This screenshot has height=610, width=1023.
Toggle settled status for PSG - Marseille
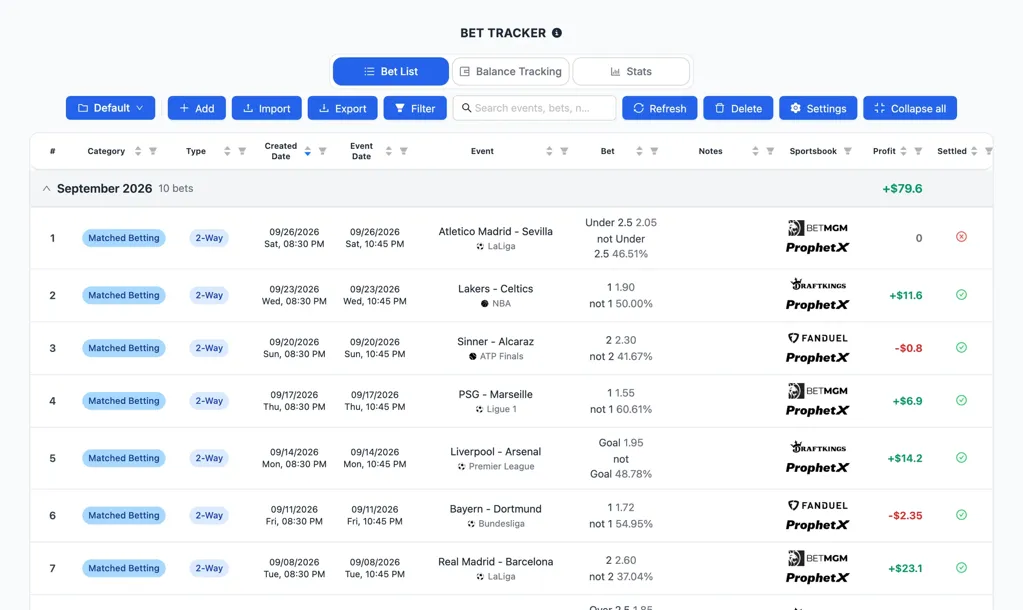coord(961,401)
